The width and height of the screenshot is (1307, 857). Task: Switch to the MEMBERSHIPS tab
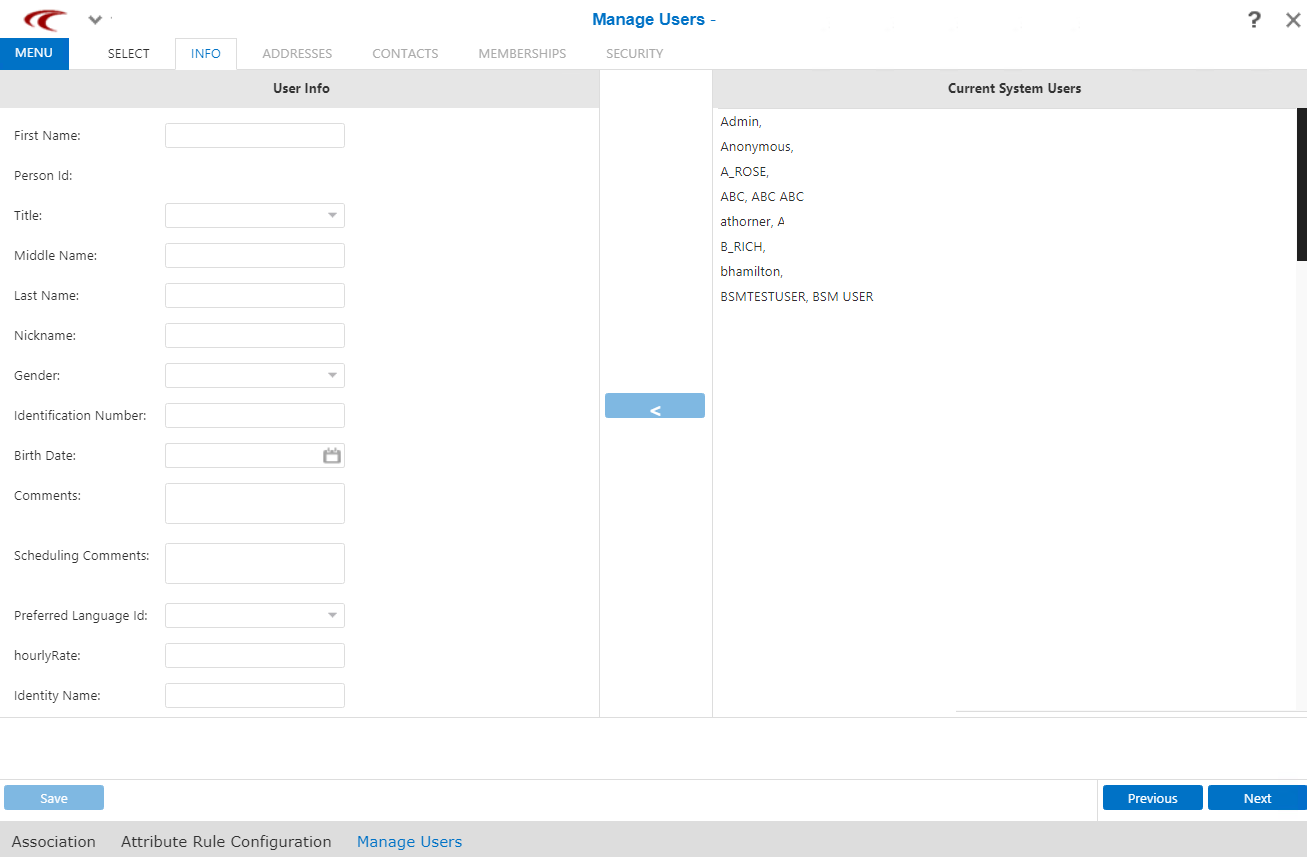pyautogui.click(x=521, y=53)
